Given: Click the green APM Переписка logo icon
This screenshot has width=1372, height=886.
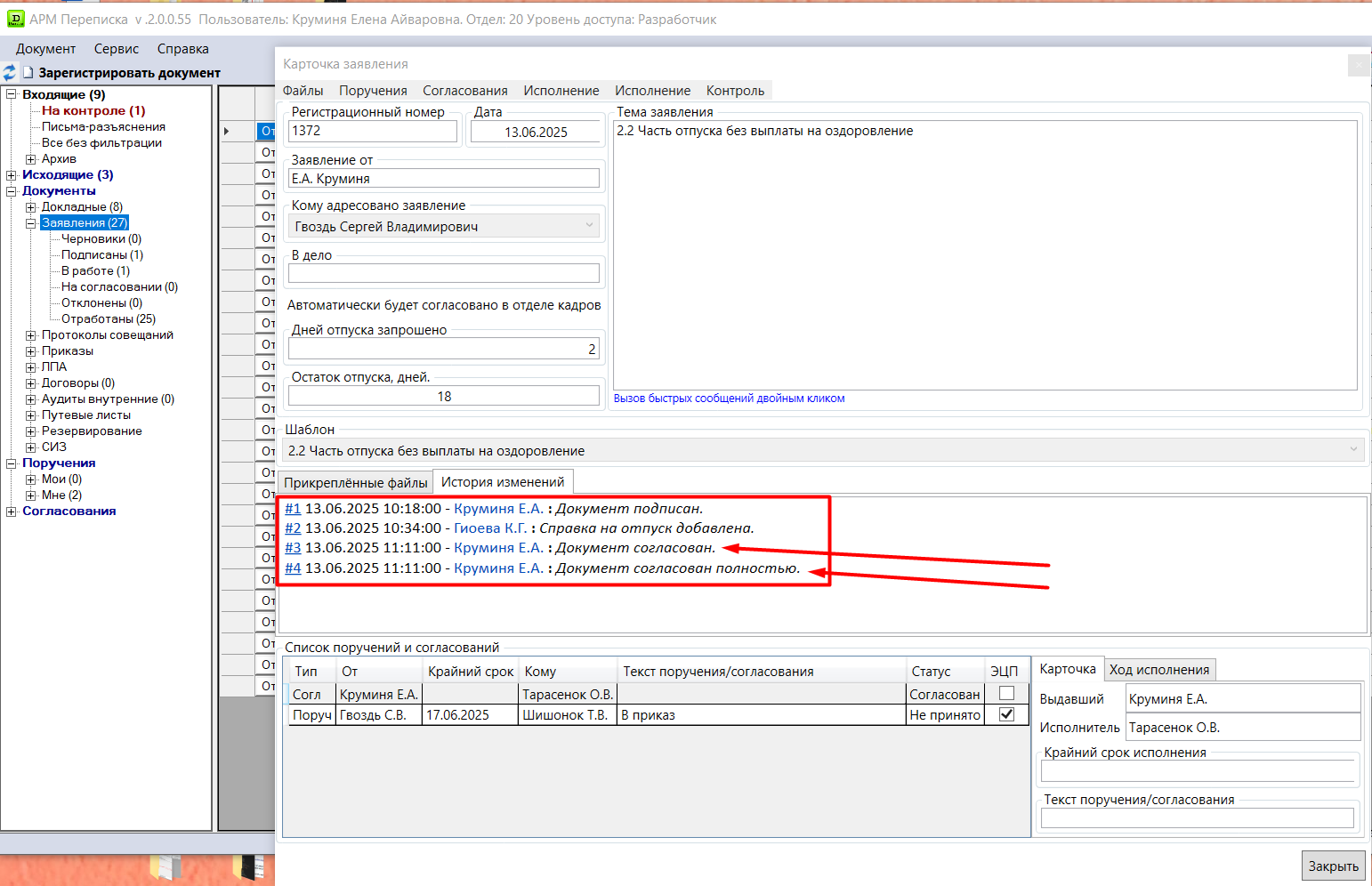Looking at the screenshot, I should pyautogui.click(x=15, y=19).
